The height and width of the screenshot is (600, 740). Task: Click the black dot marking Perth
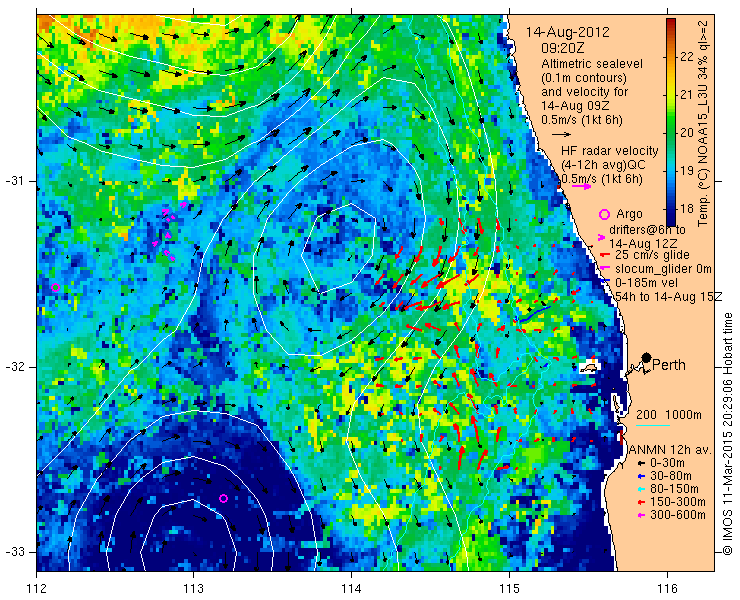647,358
